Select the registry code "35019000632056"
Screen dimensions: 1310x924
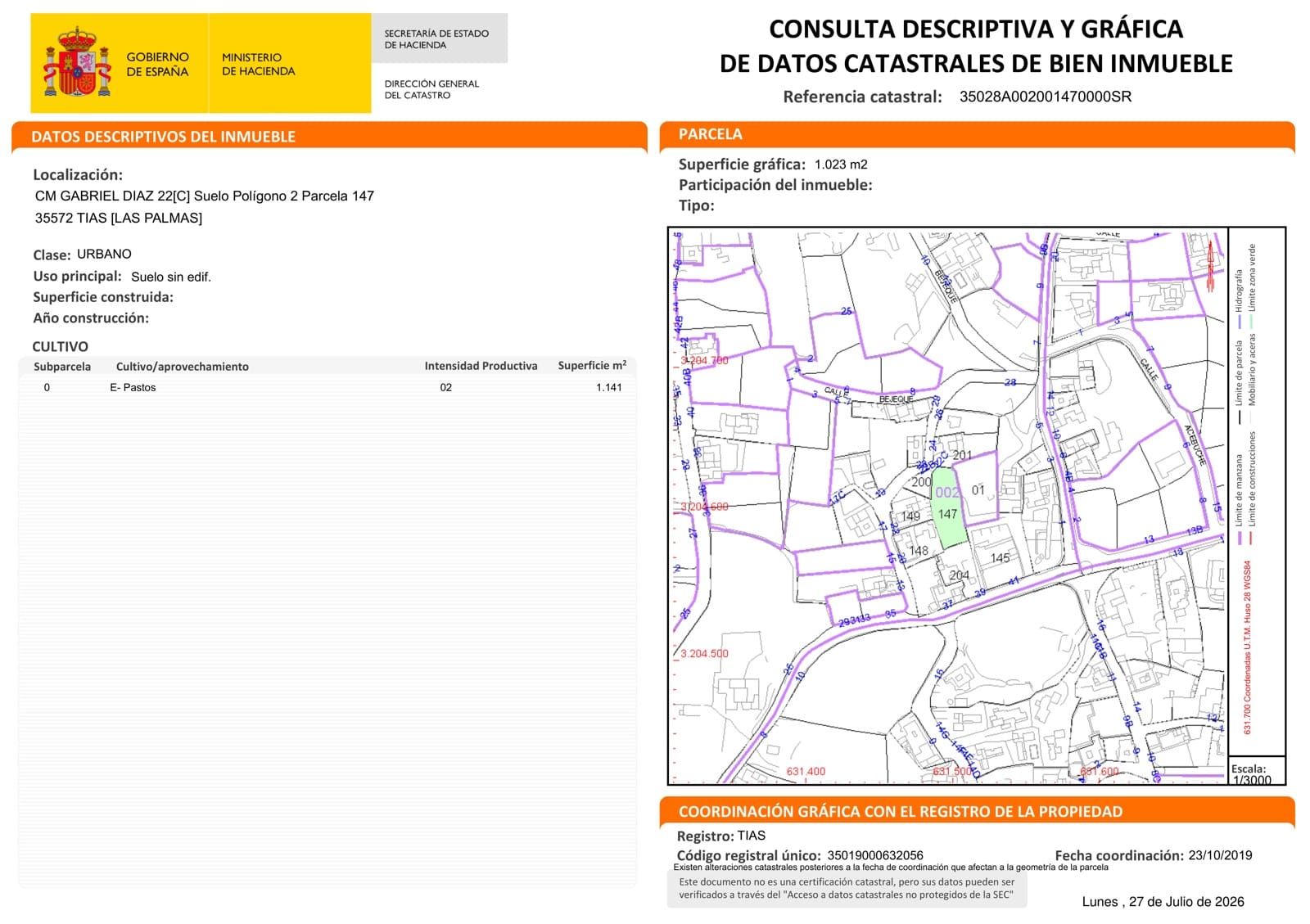coord(875,855)
